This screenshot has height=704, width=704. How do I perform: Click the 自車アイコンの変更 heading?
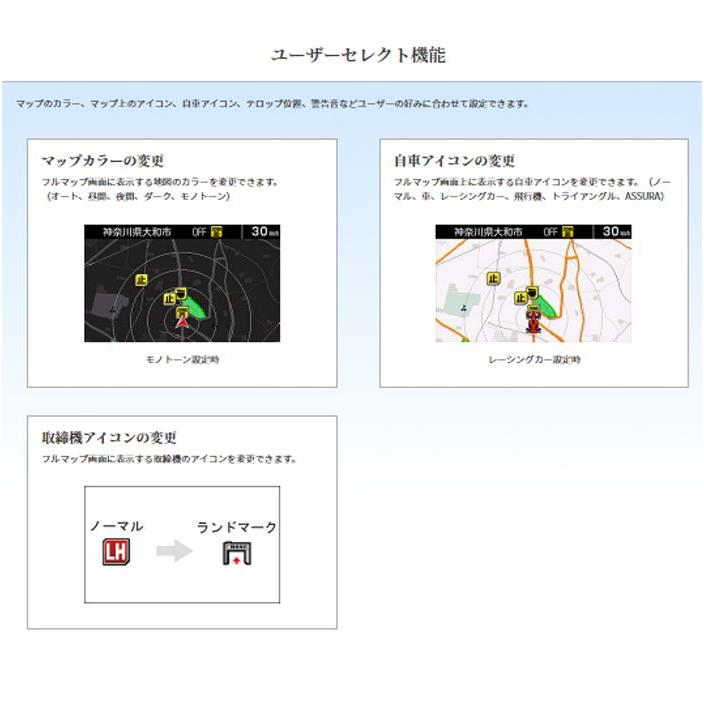pyautogui.click(x=454, y=160)
